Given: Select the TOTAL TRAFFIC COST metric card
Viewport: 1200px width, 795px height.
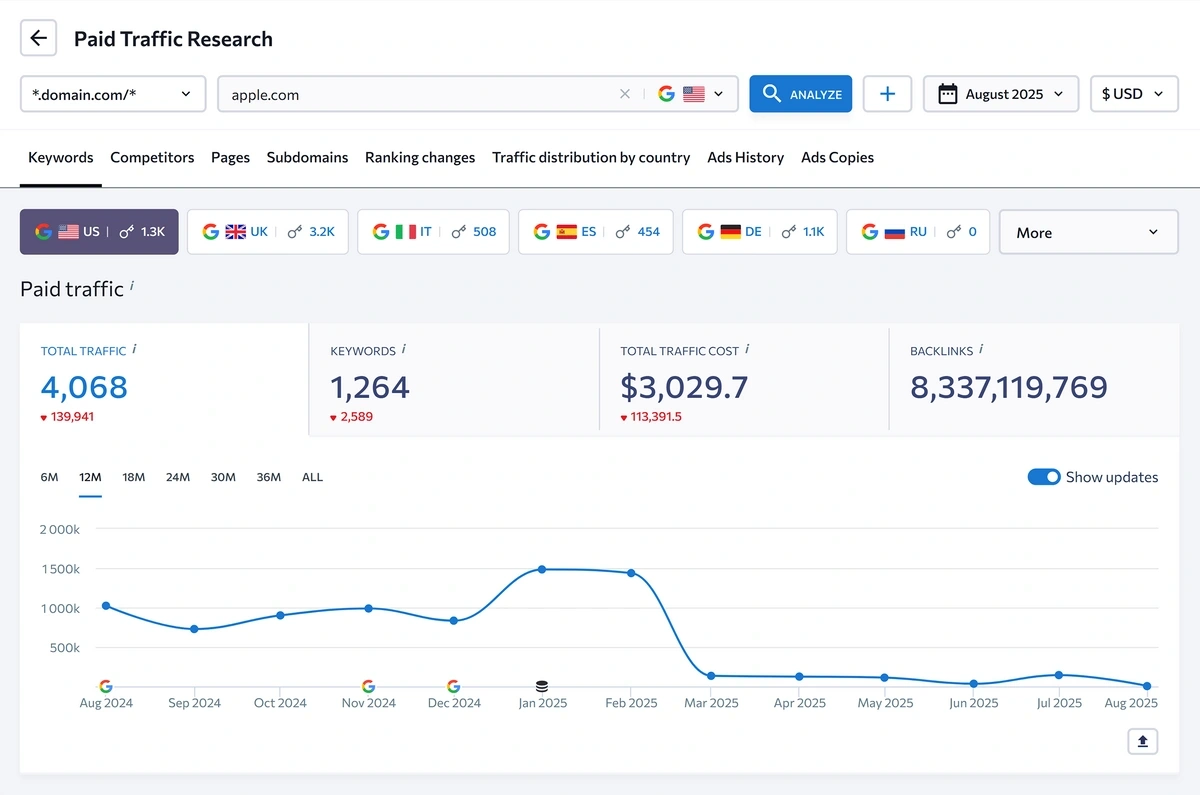Looking at the screenshot, I should coord(744,380).
